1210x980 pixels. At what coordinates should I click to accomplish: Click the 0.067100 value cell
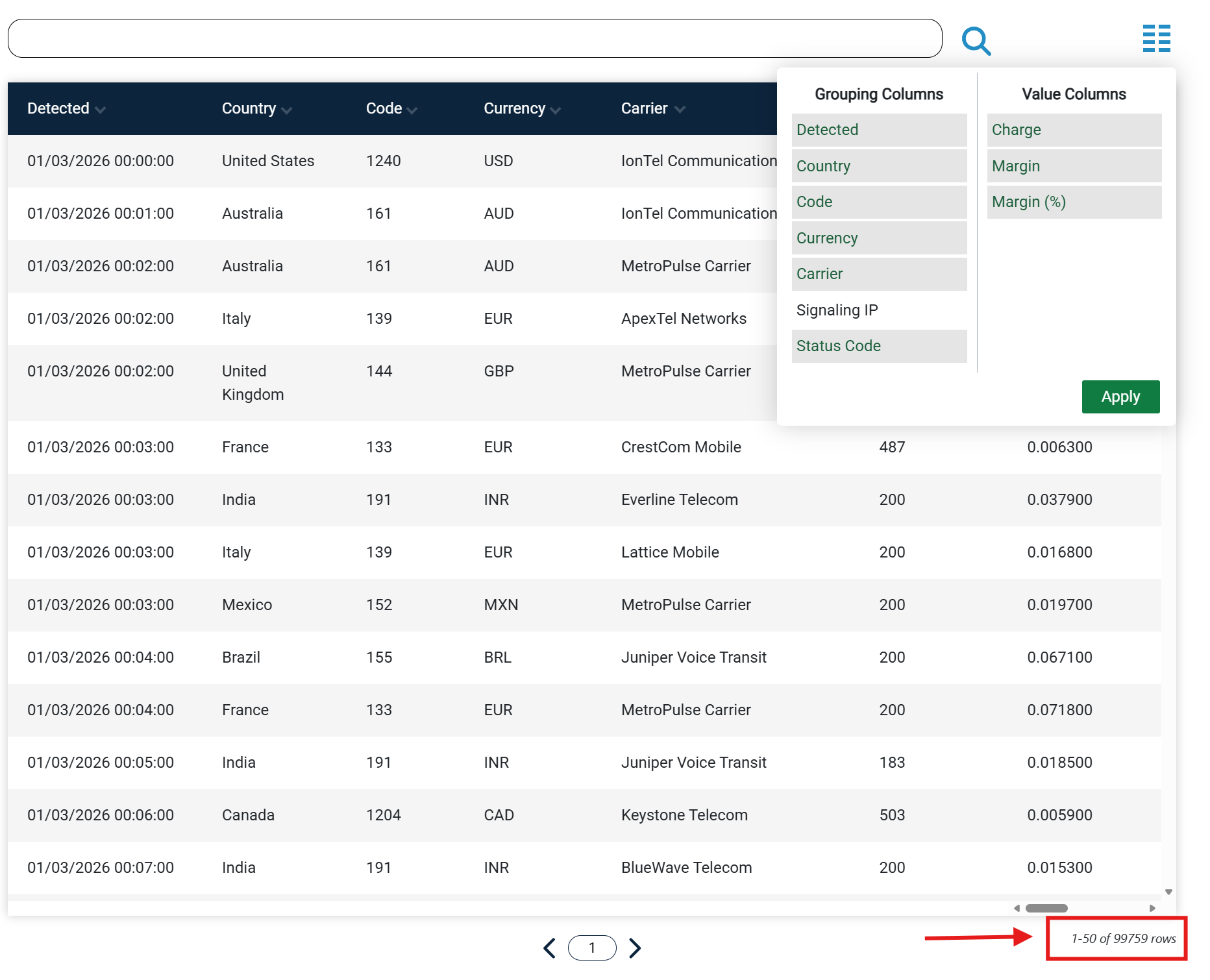pyautogui.click(x=1059, y=657)
